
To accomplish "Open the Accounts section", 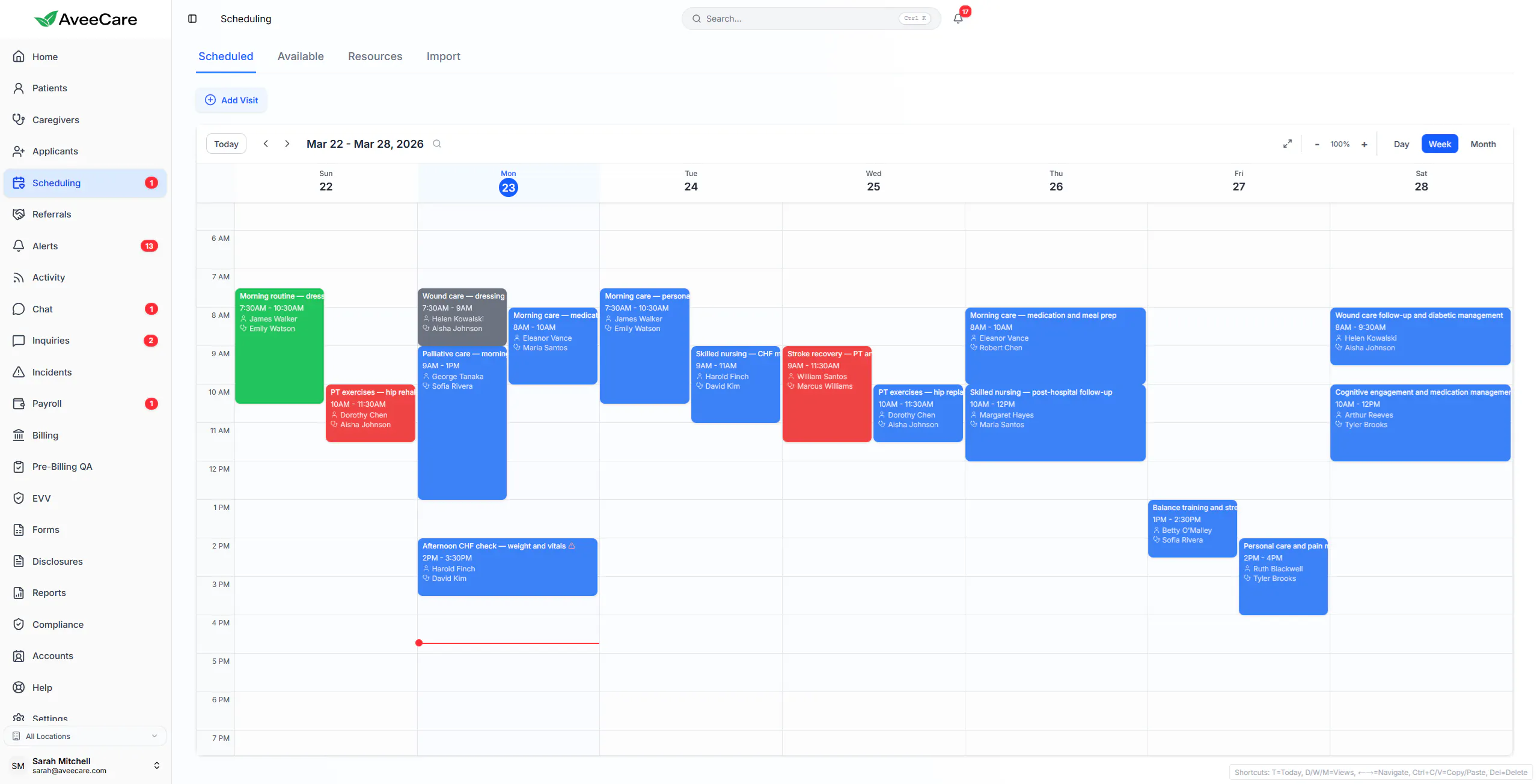I will tap(85, 656).
